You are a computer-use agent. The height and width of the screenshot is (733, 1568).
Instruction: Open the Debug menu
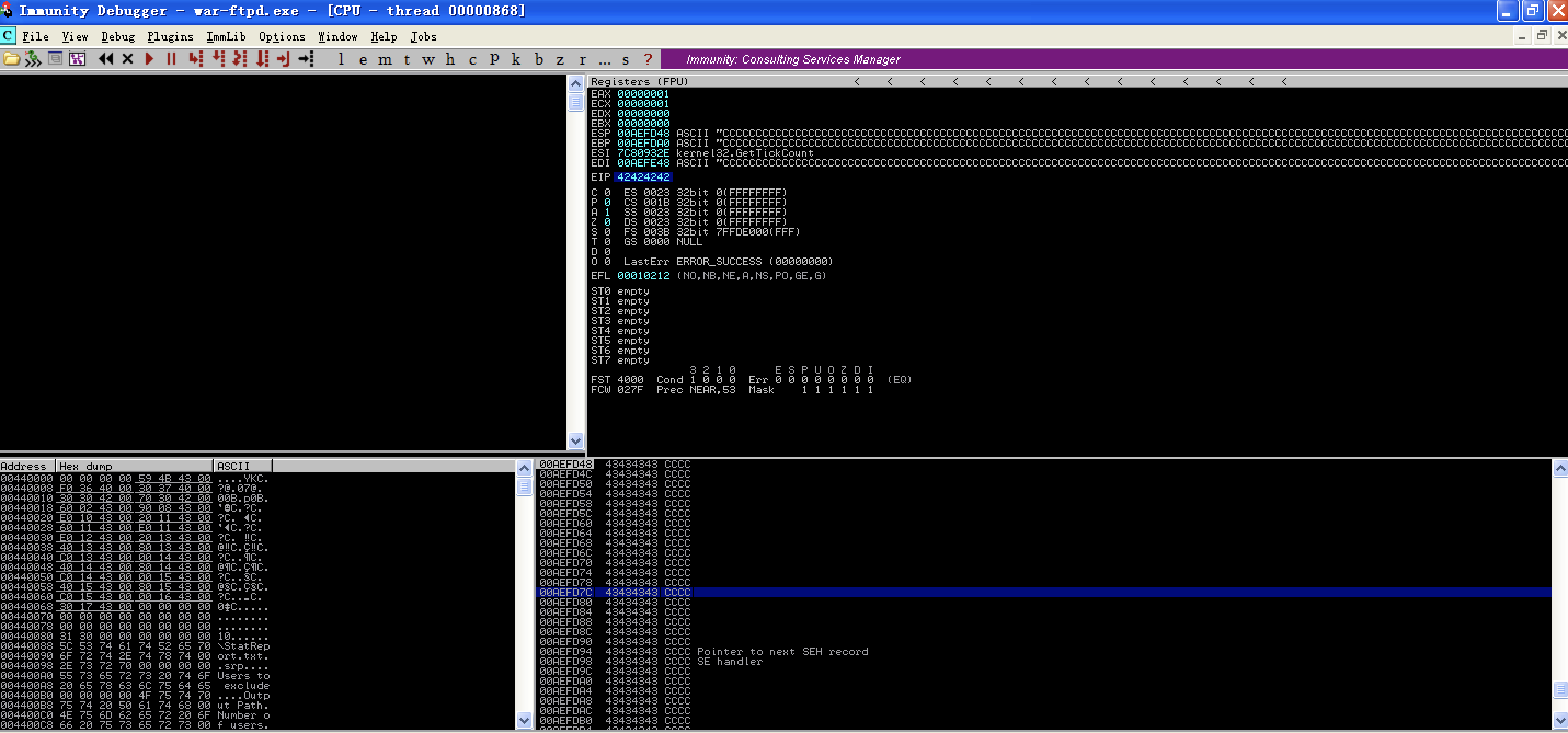pyautogui.click(x=118, y=37)
